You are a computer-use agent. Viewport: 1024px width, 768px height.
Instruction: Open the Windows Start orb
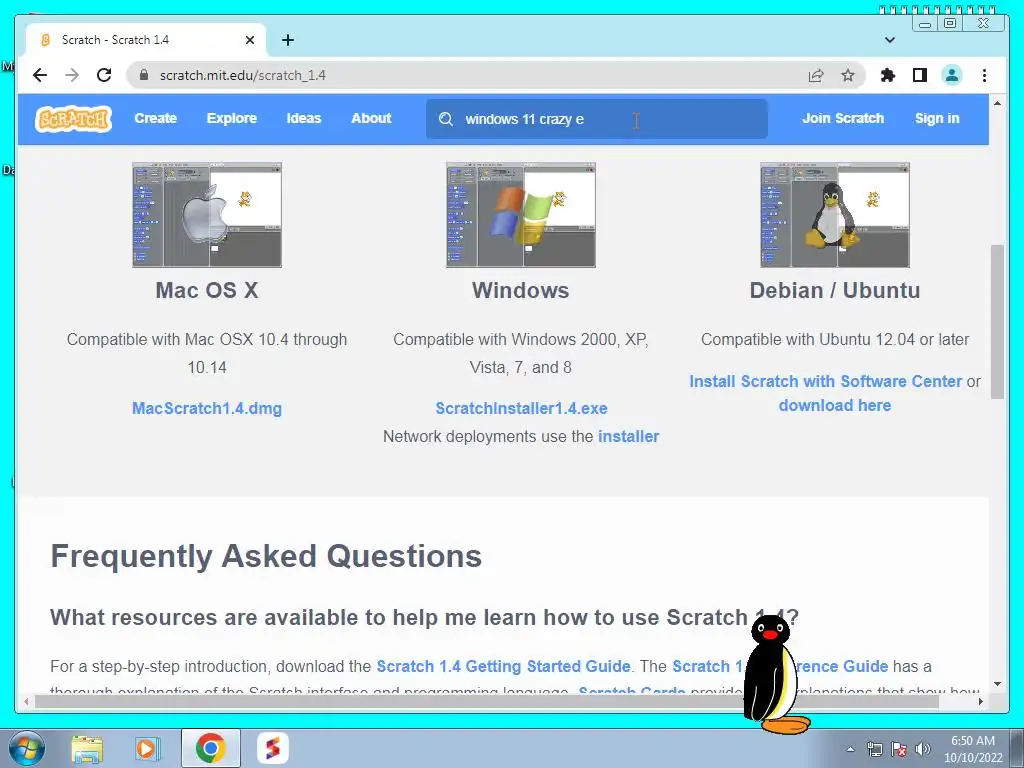click(26, 748)
